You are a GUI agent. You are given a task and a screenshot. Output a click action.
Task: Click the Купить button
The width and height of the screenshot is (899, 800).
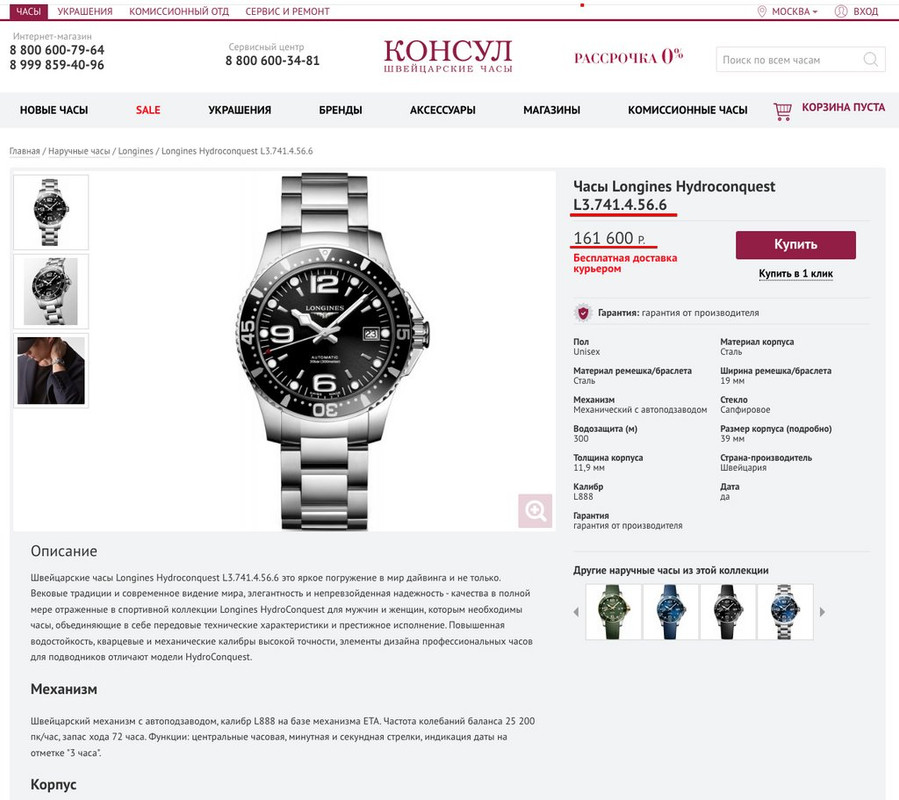(x=796, y=245)
